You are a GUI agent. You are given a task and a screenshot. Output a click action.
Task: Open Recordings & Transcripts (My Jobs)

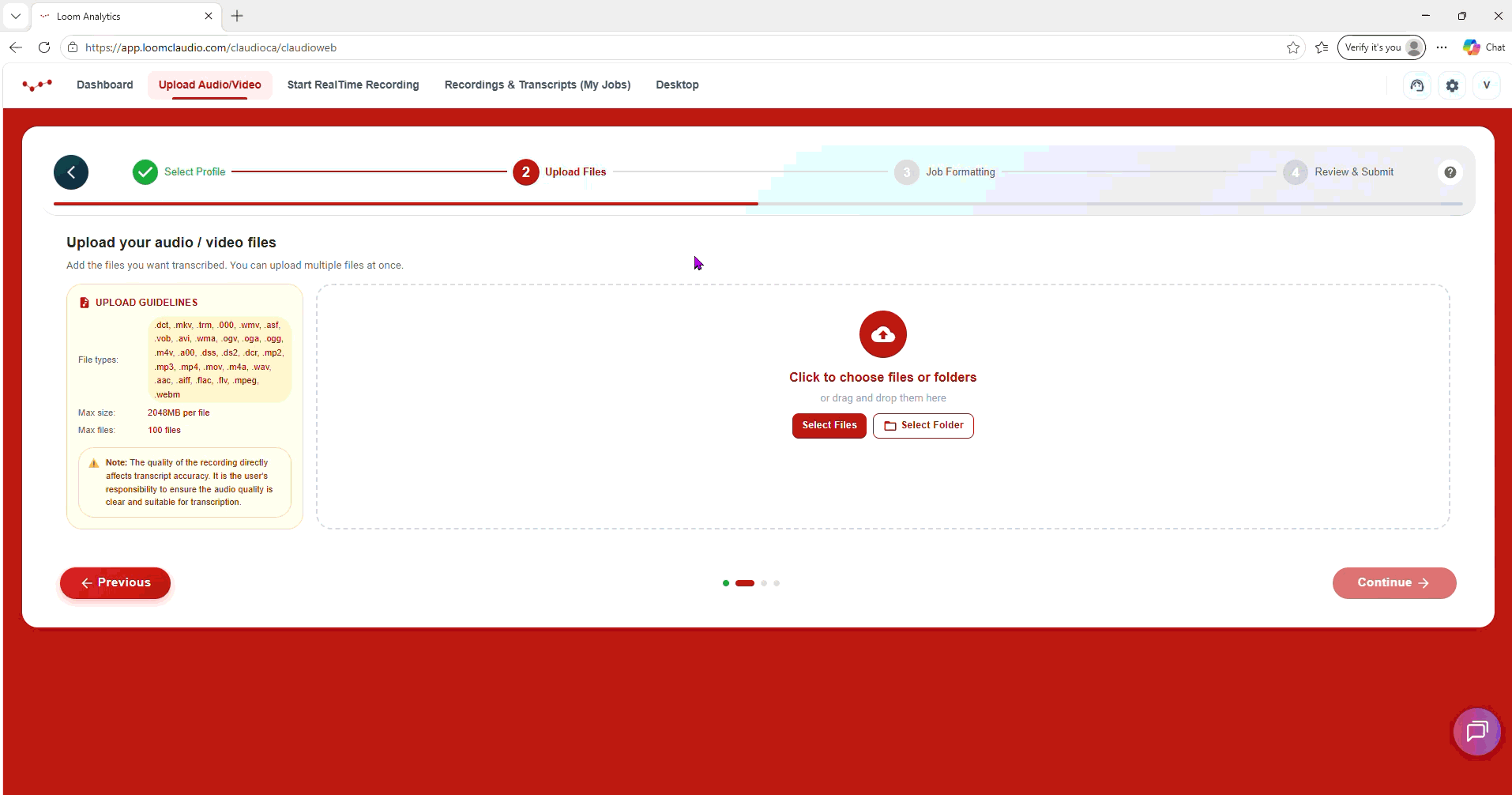pos(537,85)
